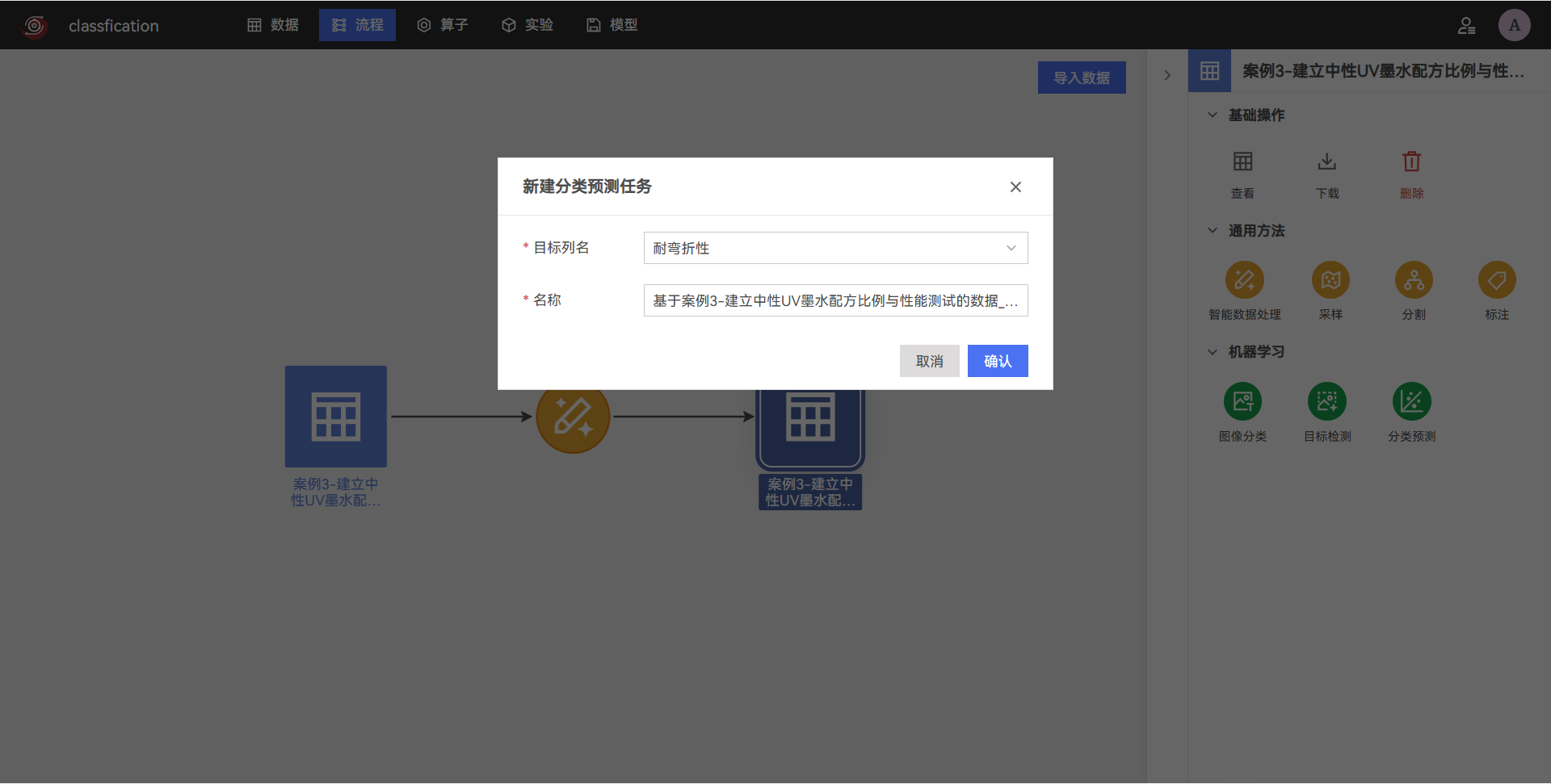Click the classfication app logo icon
1551x784 pixels.
pyautogui.click(x=35, y=26)
